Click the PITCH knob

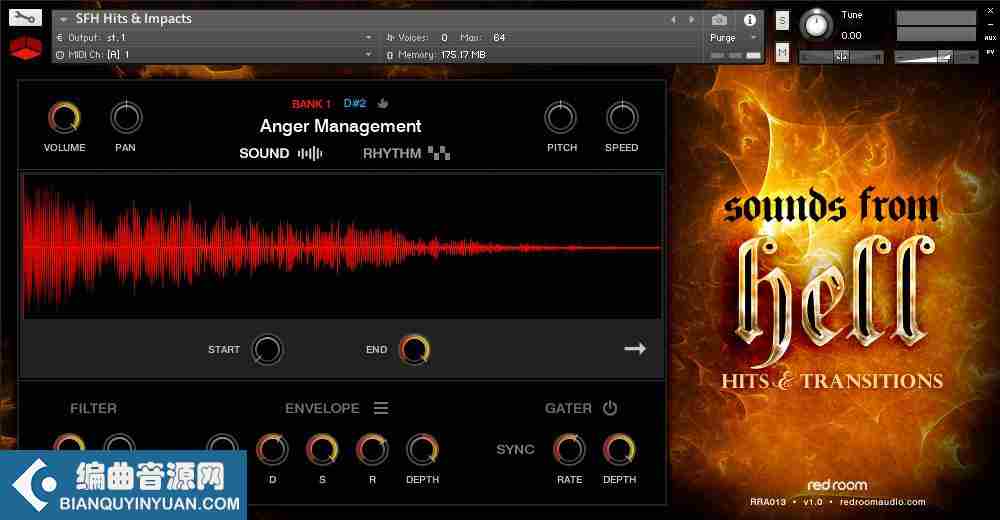(x=561, y=117)
